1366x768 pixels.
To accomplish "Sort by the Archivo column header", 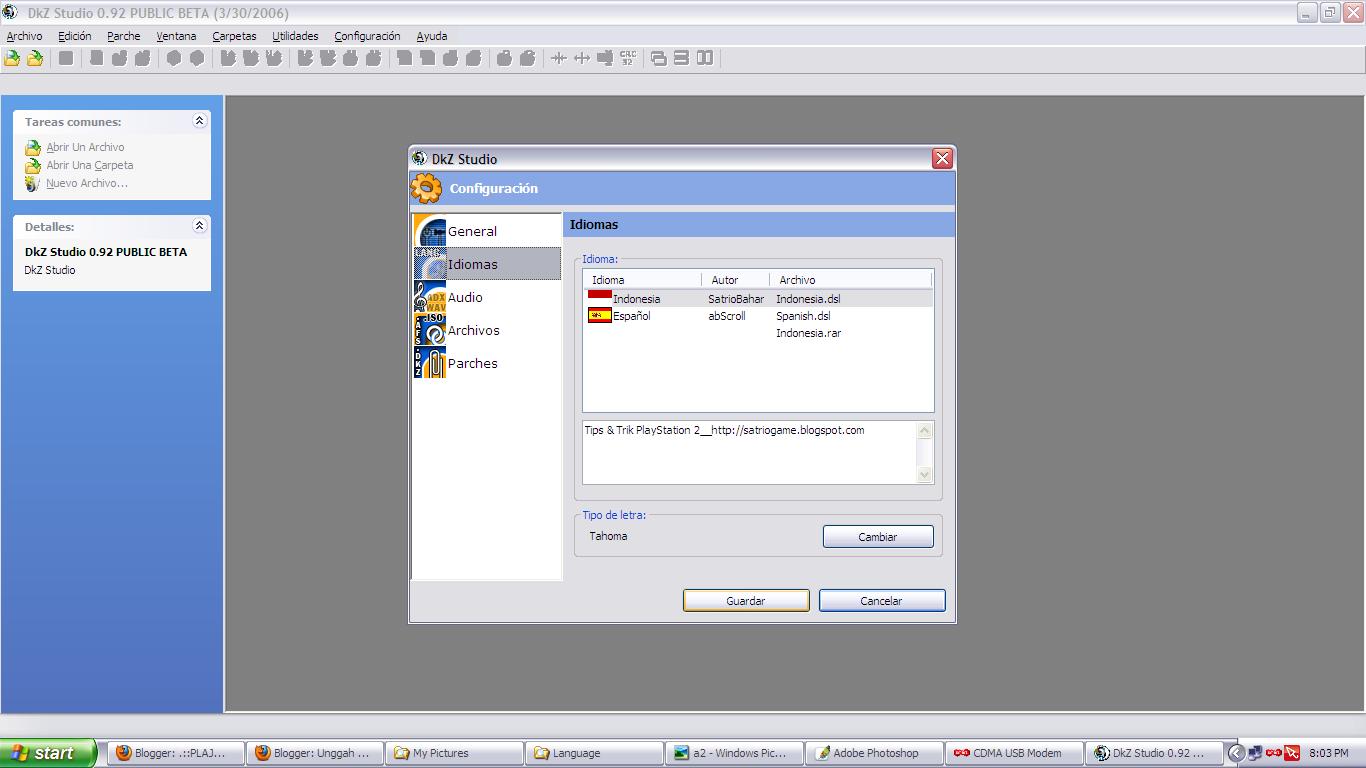I will click(850, 280).
